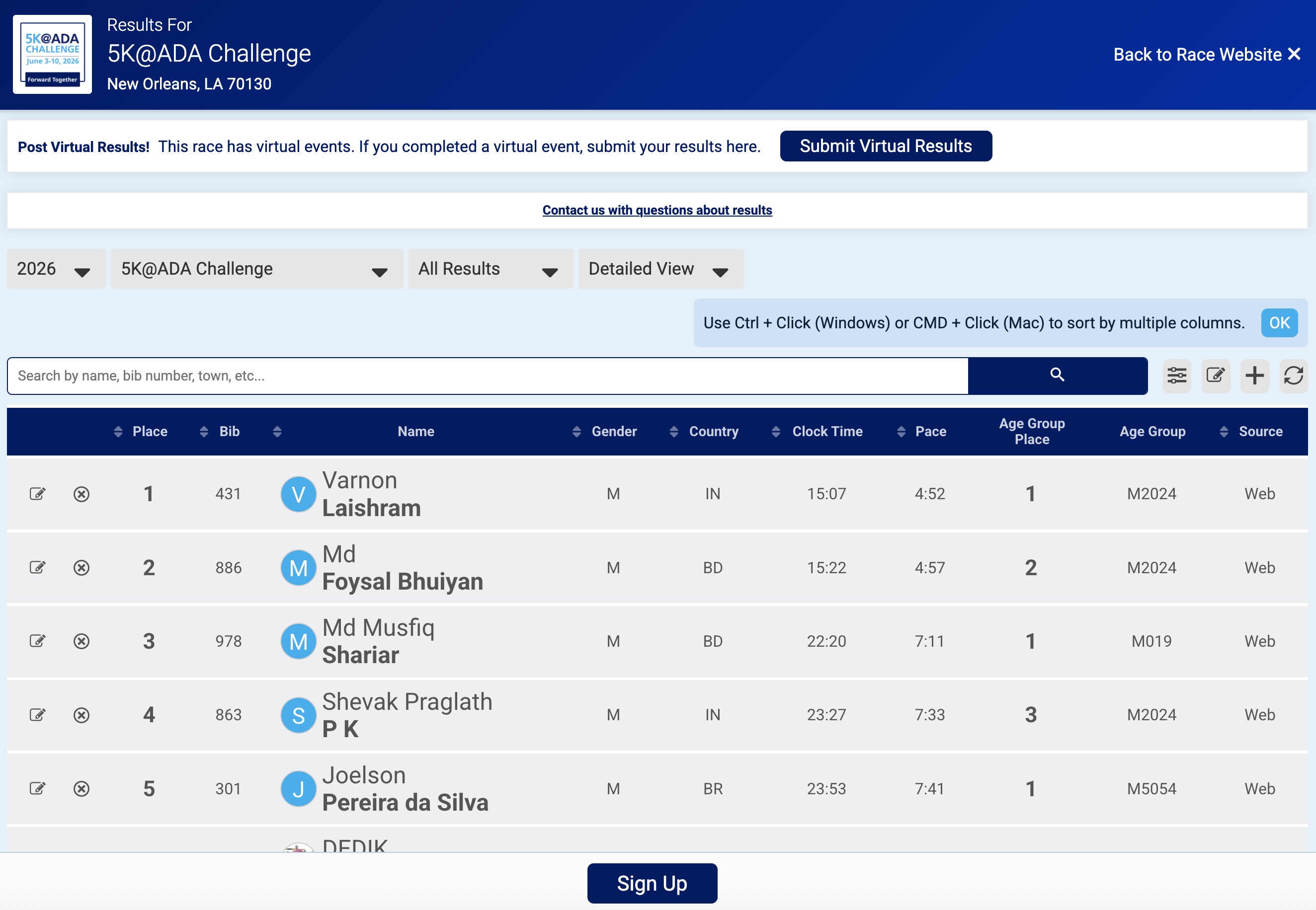Click the Submit Virtual Results button

click(885, 147)
